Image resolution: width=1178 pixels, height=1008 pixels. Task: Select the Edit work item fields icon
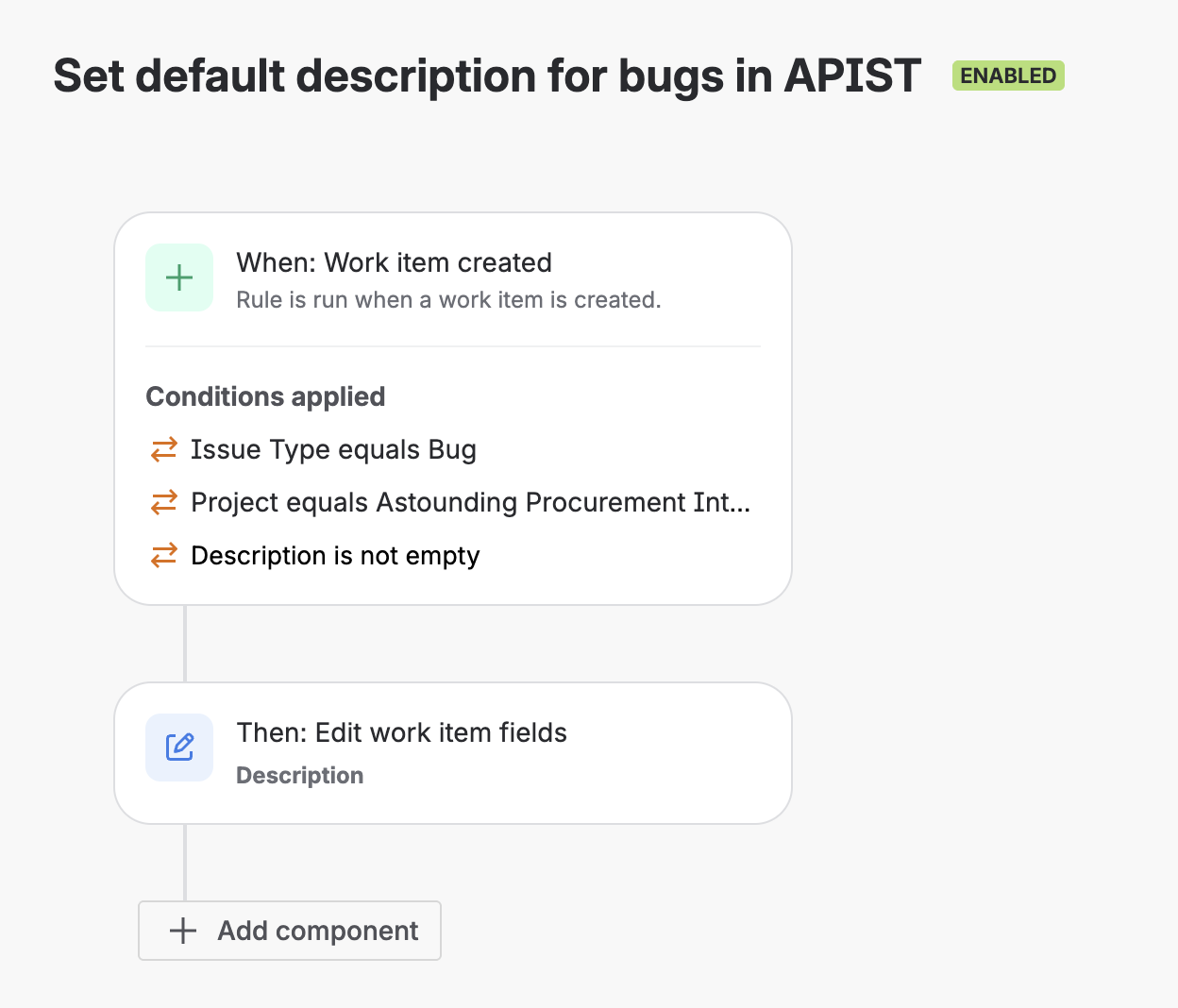pos(178,747)
